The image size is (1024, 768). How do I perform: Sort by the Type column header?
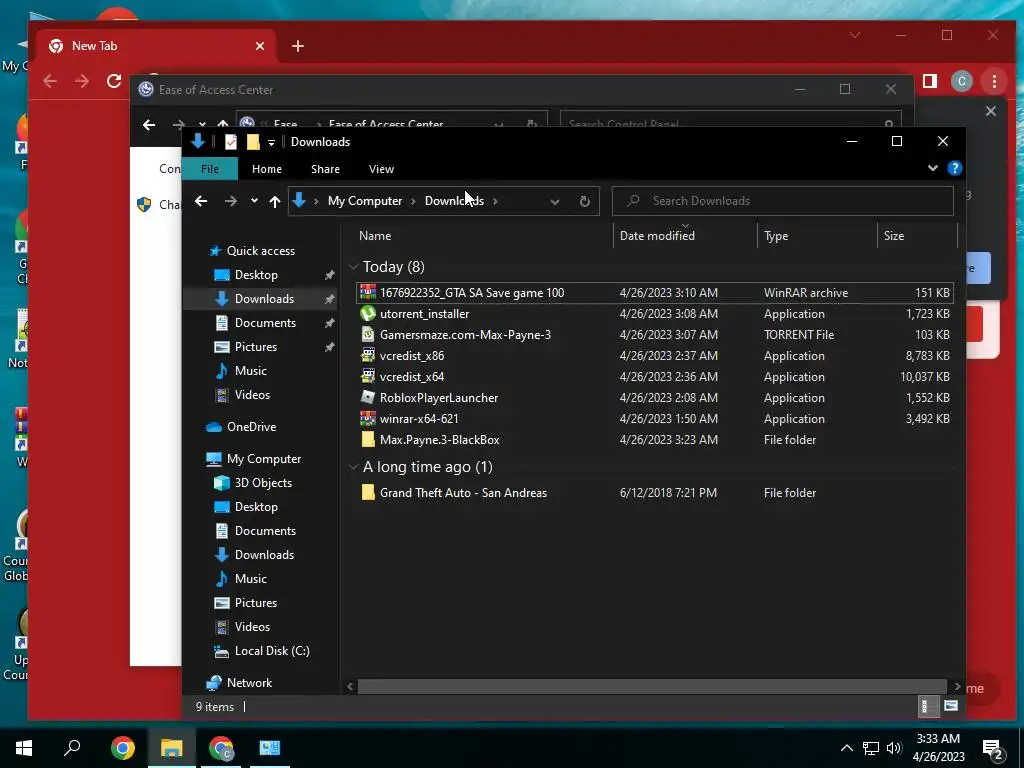(x=776, y=236)
